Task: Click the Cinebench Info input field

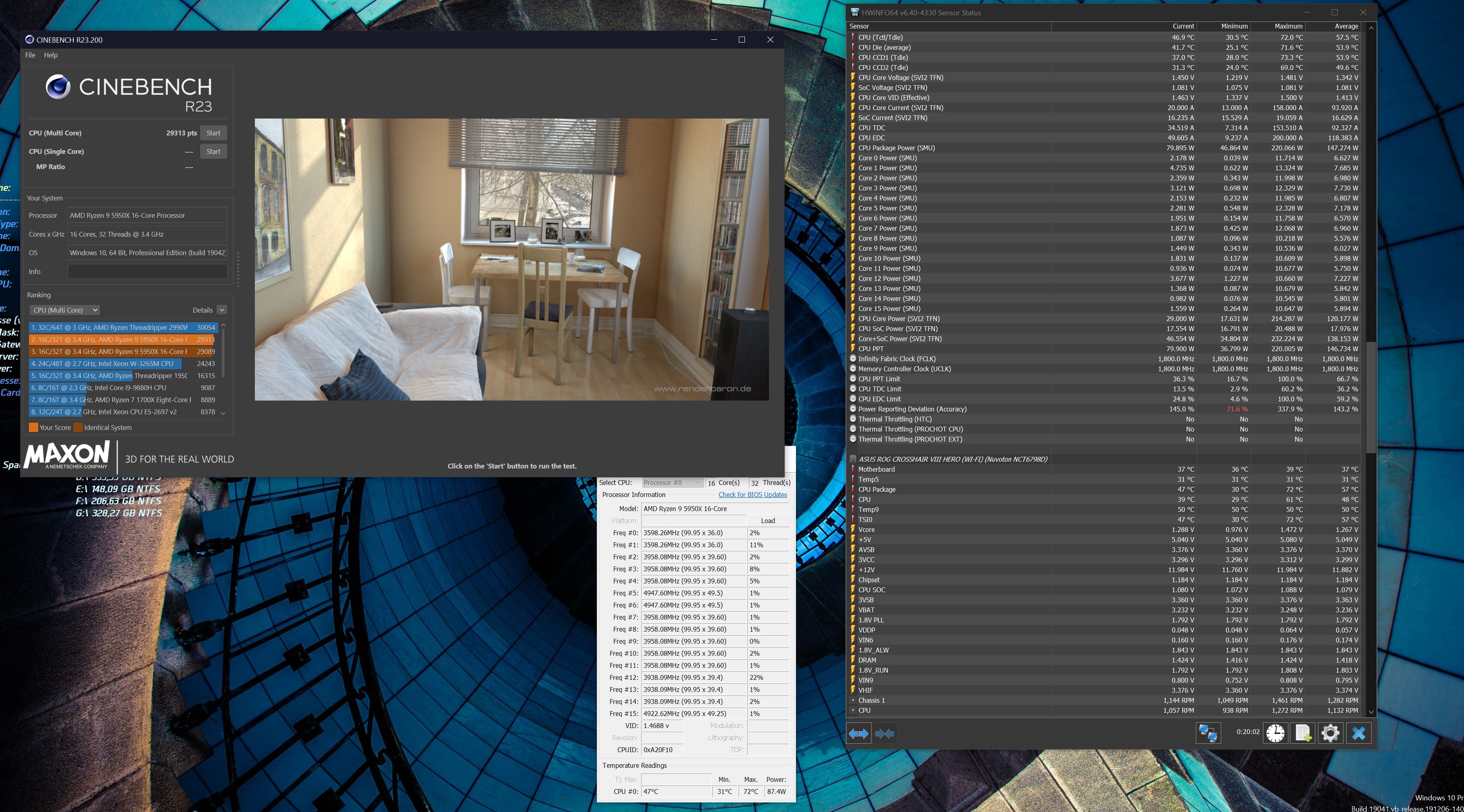Action: point(147,272)
